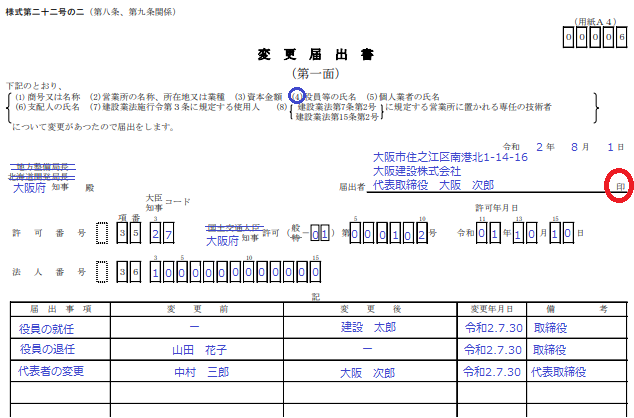The height and width of the screenshot is (418, 634).
Task: Click 大阪府 beside 知事 殿 in the addressee
Action: click(29, 188)
